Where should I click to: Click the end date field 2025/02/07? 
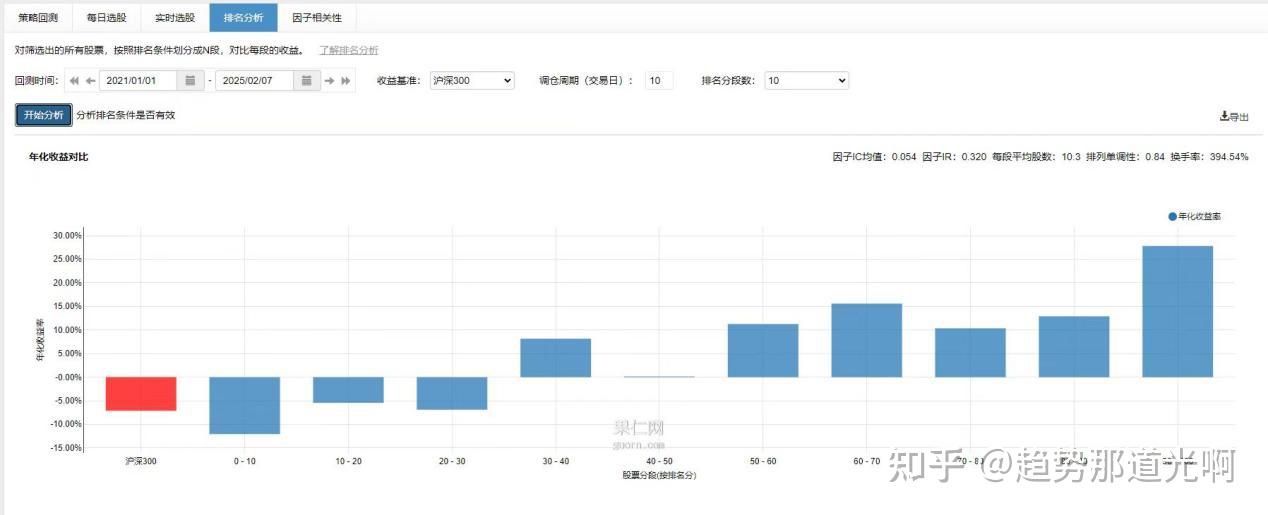click(x=254, y=81)
